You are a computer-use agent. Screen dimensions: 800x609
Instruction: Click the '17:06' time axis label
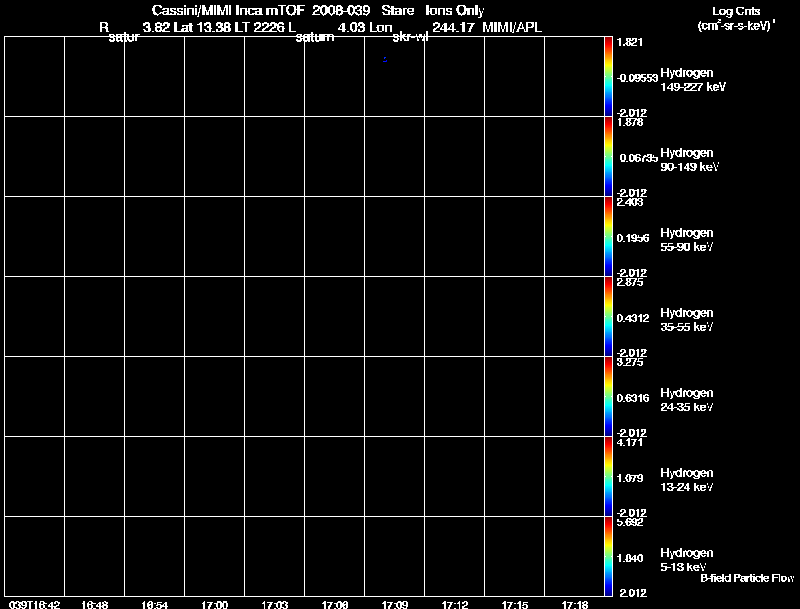(x=335, y=604)
